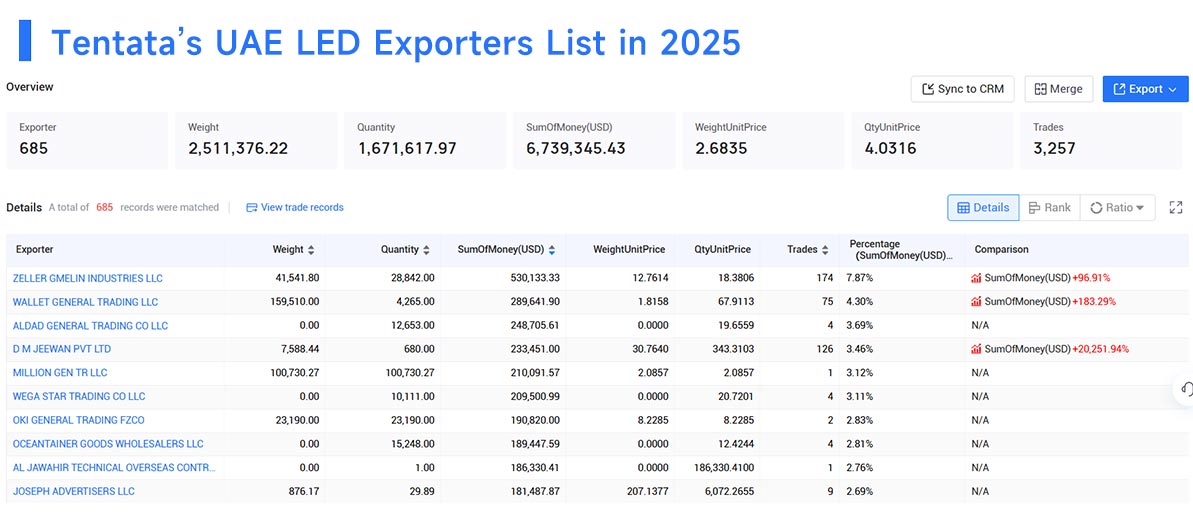This screenshot has width=1193, height=514.
Task: Switch to the Rank view tab
Action: pos(1049,208)
